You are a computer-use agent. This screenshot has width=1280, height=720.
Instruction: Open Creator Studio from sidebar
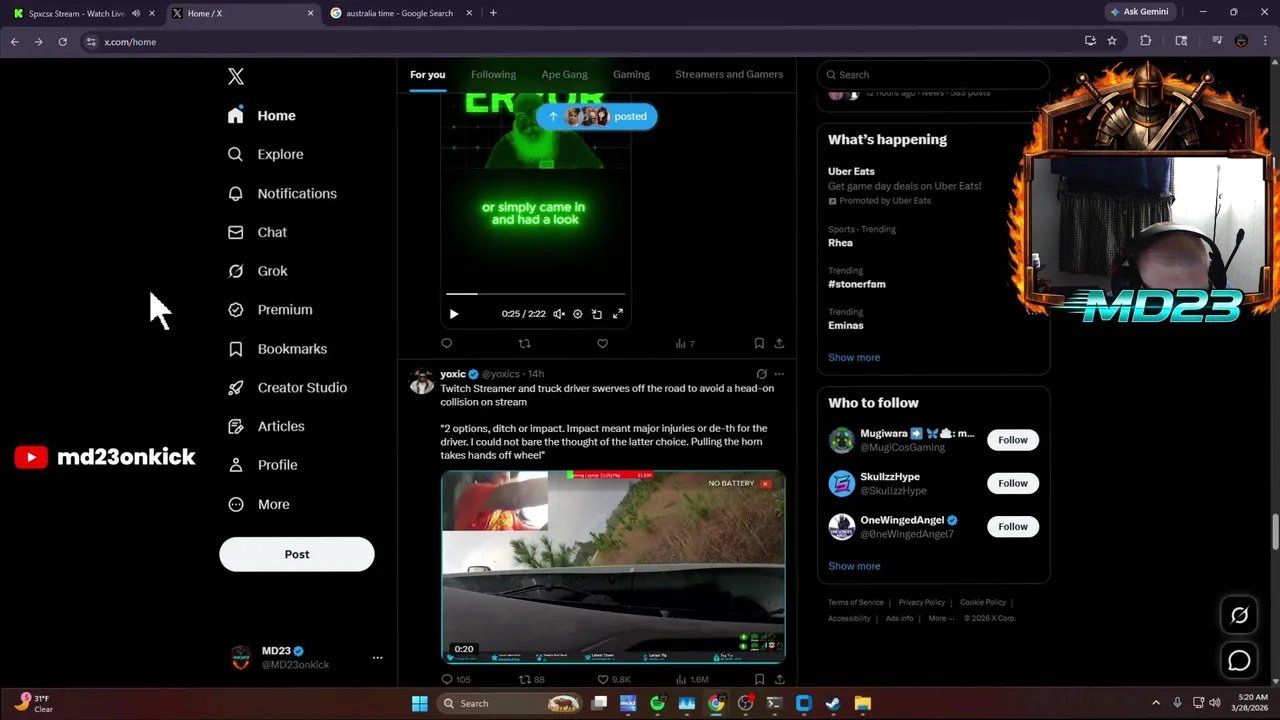point(288,387)
